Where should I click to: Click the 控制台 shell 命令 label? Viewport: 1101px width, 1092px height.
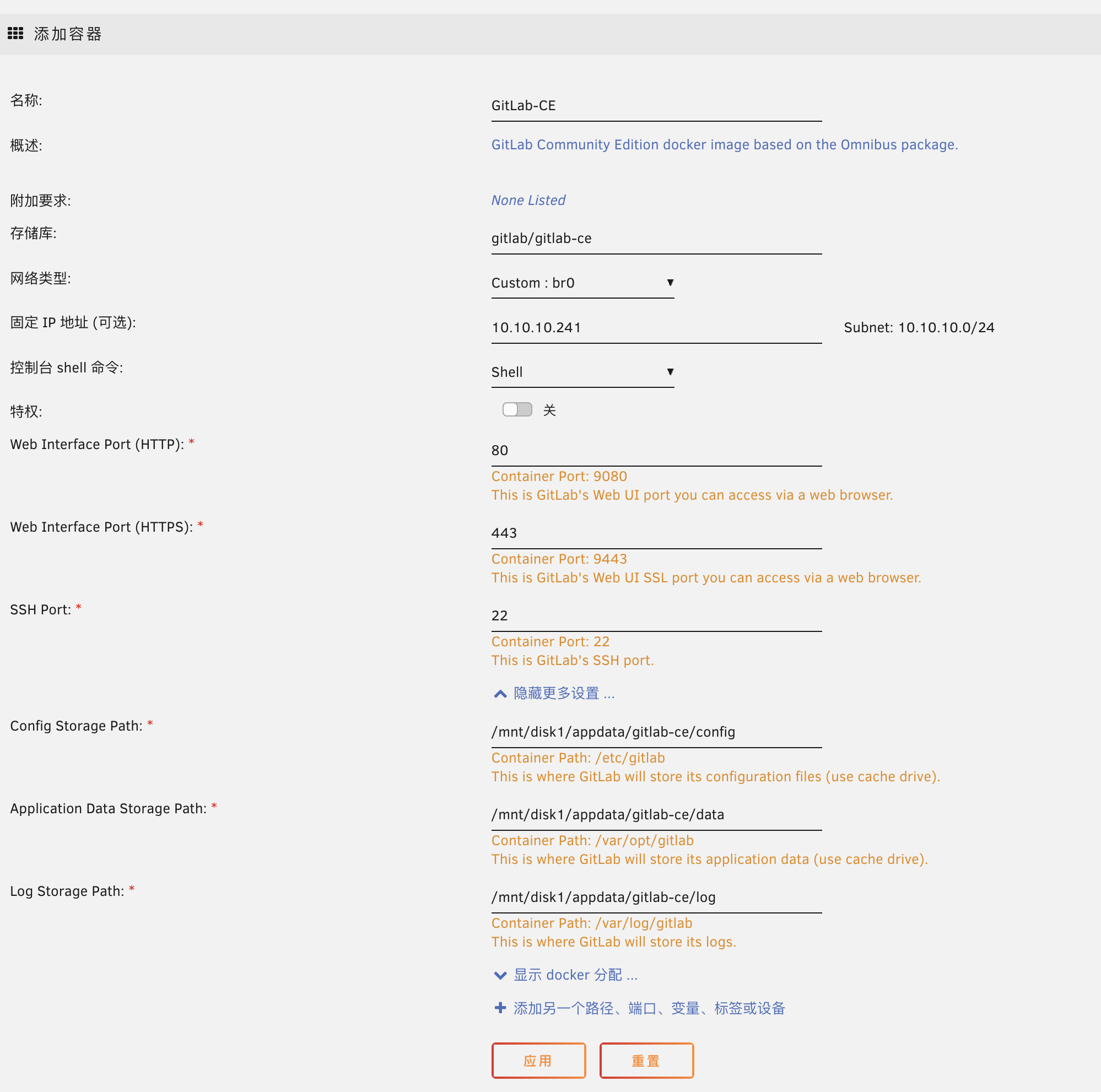[67, 367]
